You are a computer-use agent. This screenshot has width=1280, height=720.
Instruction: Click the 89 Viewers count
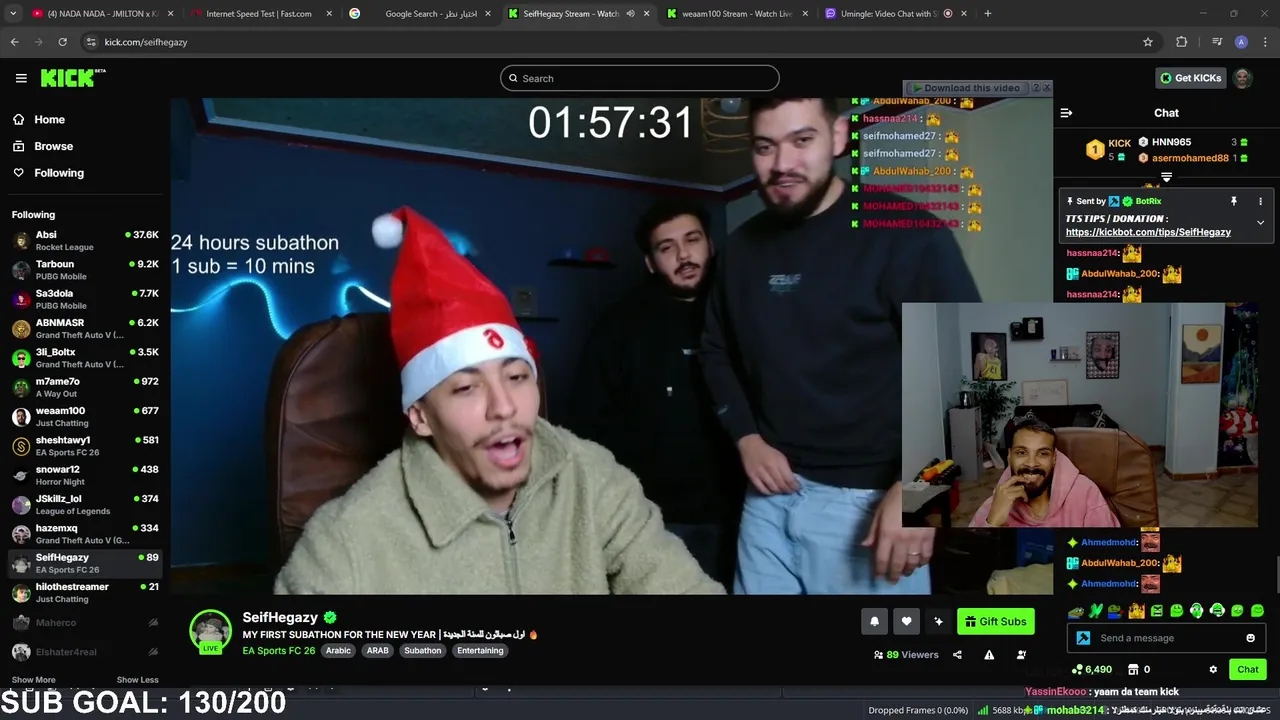coord(906,655)
